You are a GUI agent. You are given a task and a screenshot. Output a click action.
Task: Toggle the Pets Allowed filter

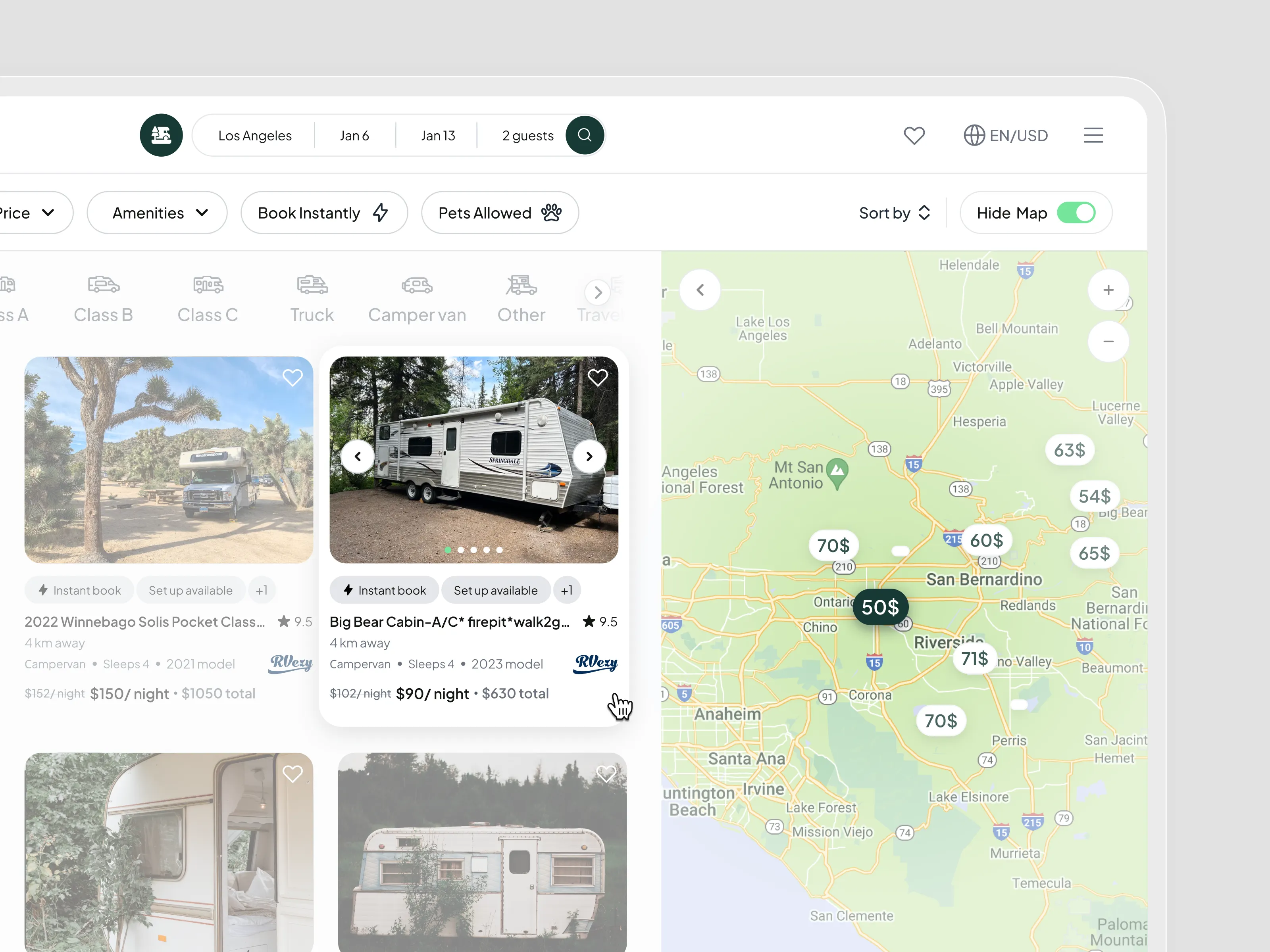[500, 213]
